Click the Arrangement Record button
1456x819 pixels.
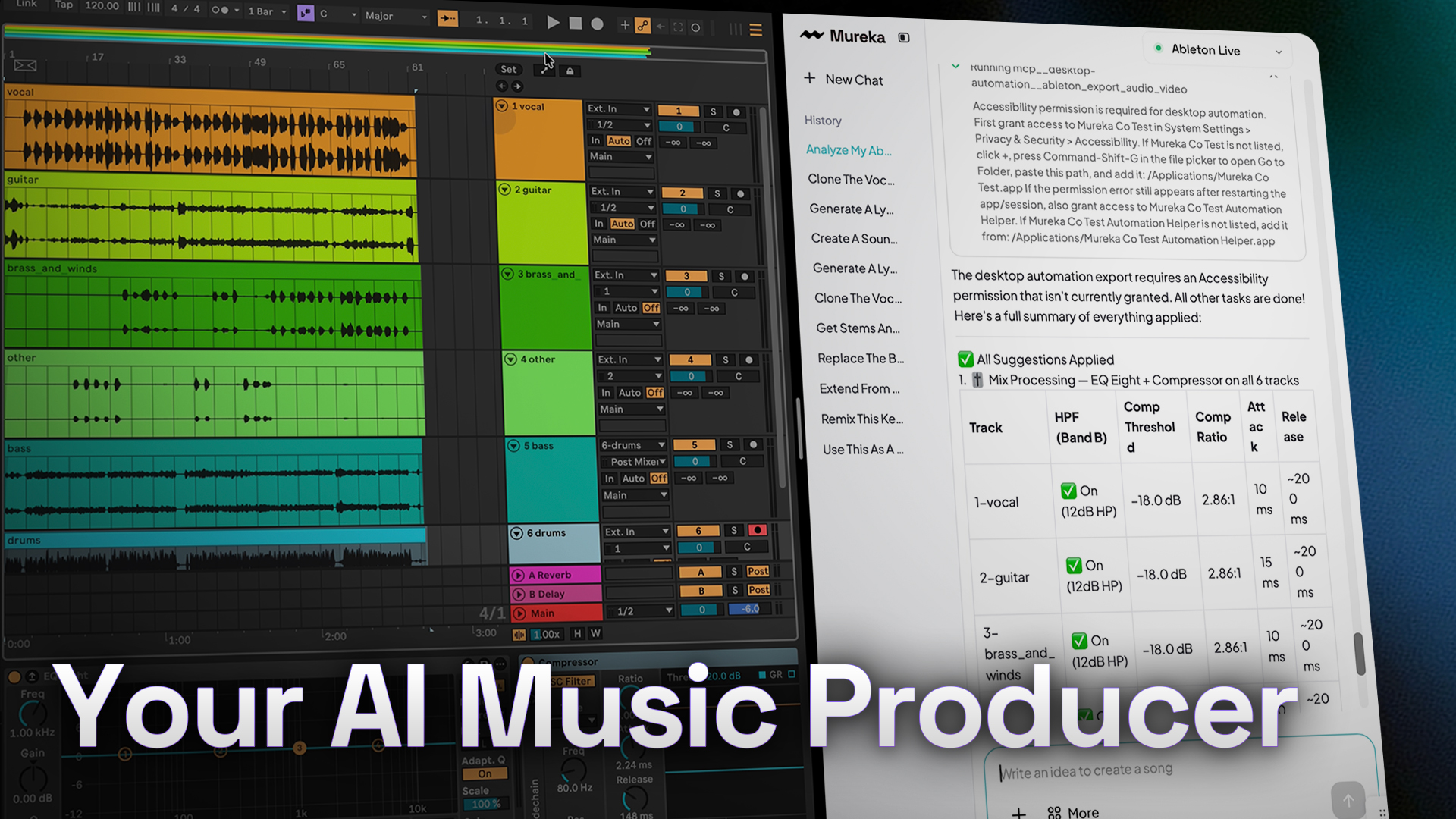(598, 24)
